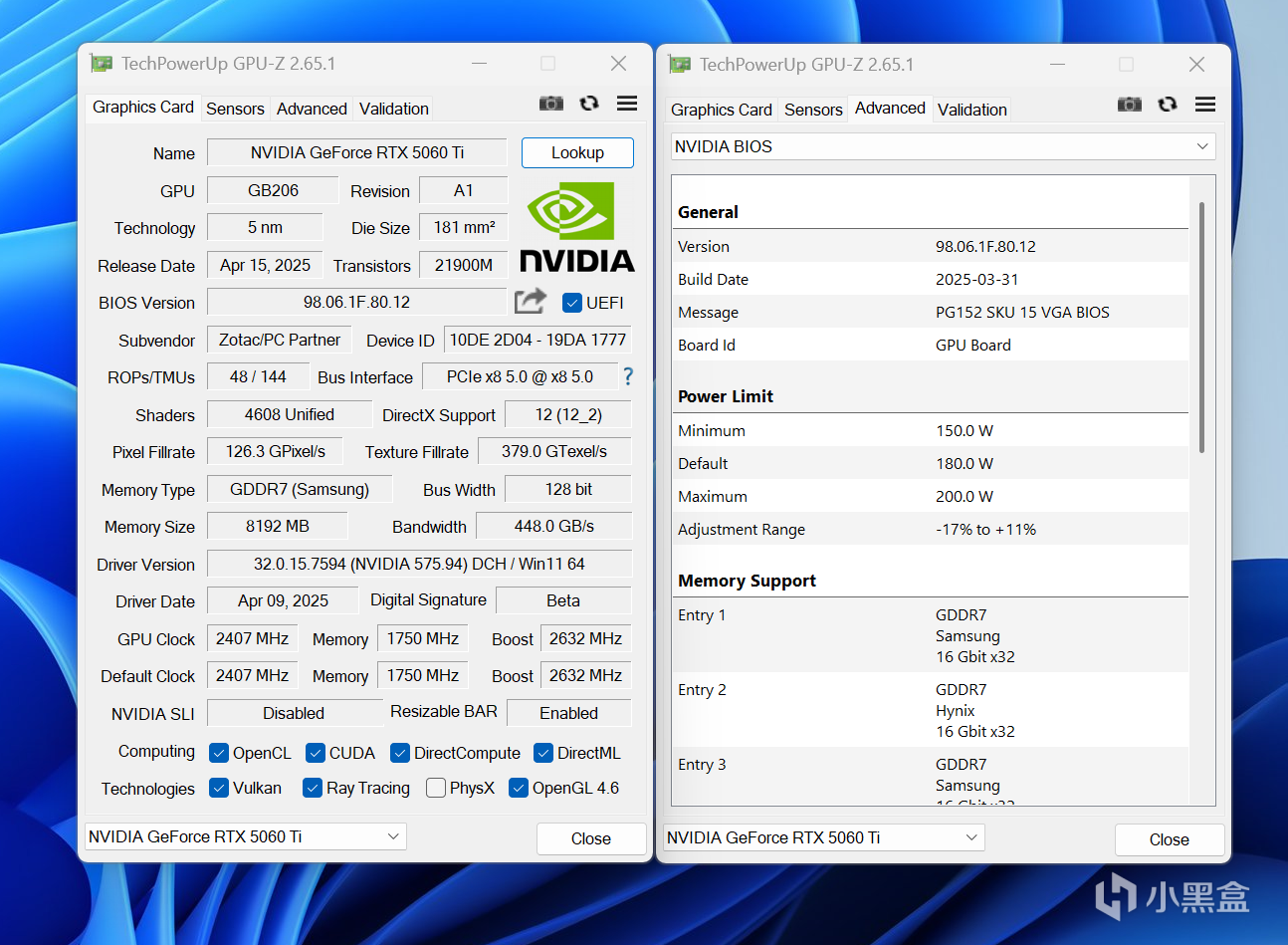Click the BIOS export share icon
Image resolution: width=1288 pixels, height=945 pixels.
click(x=531, y=301)
